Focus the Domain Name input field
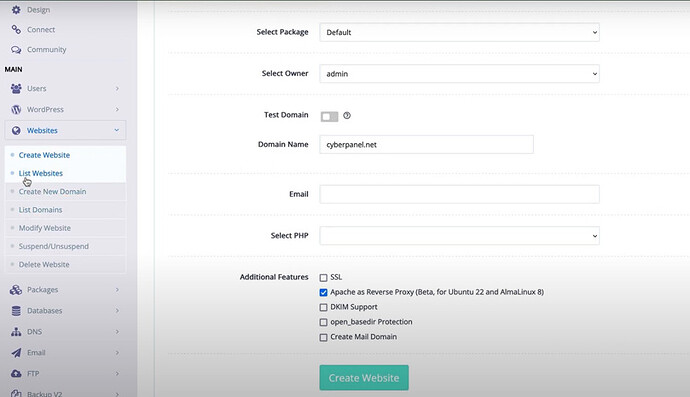 (426, 144)
